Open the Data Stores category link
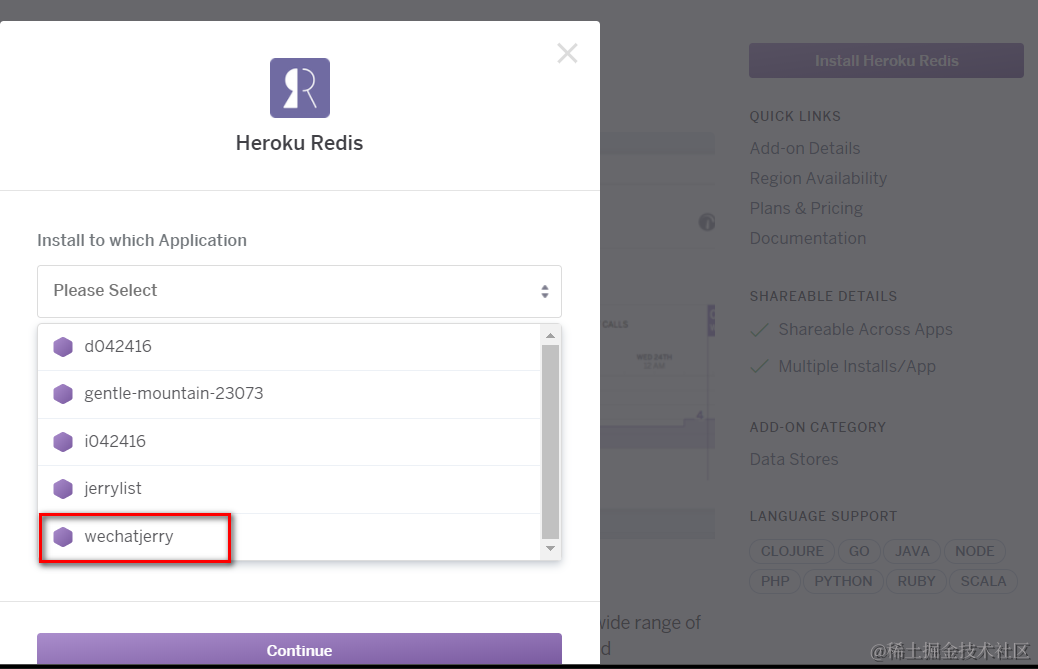Image resolution: width=1038 pixels, height=669 pixels. 794,459
